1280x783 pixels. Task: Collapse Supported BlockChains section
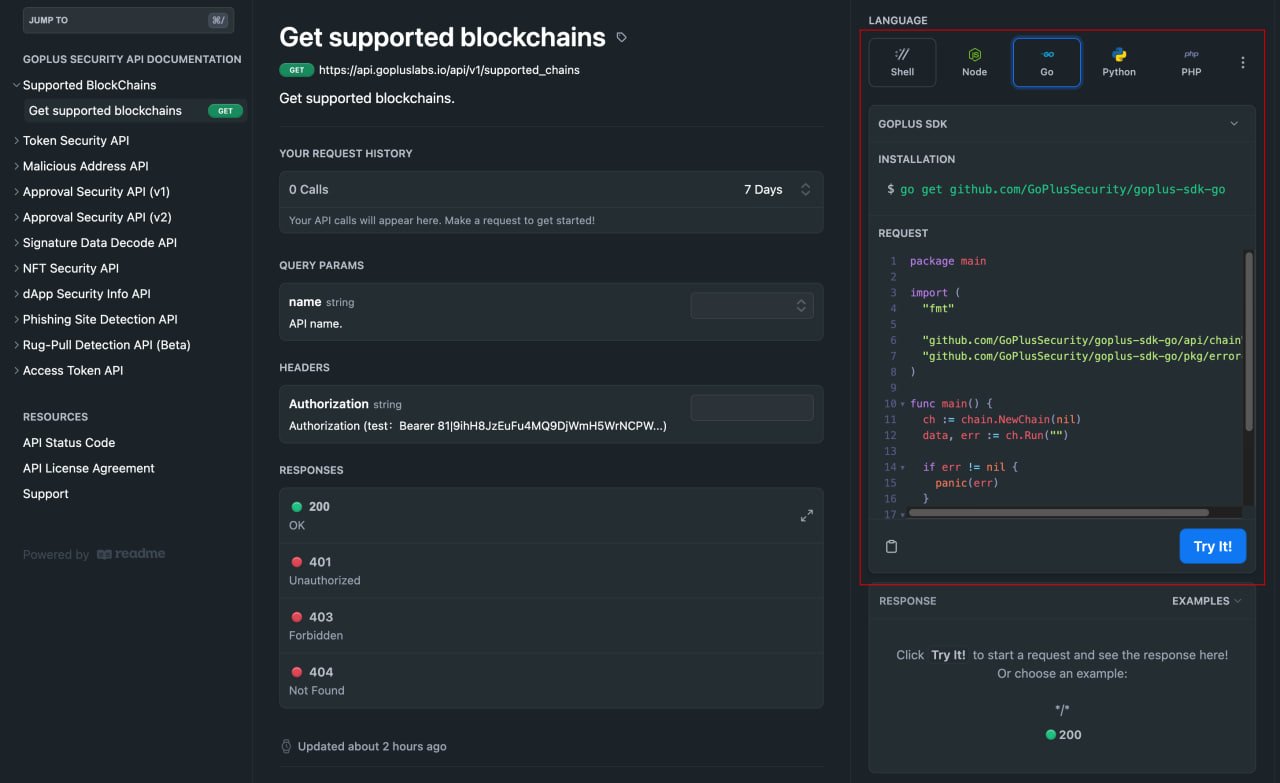pos(17,85)
